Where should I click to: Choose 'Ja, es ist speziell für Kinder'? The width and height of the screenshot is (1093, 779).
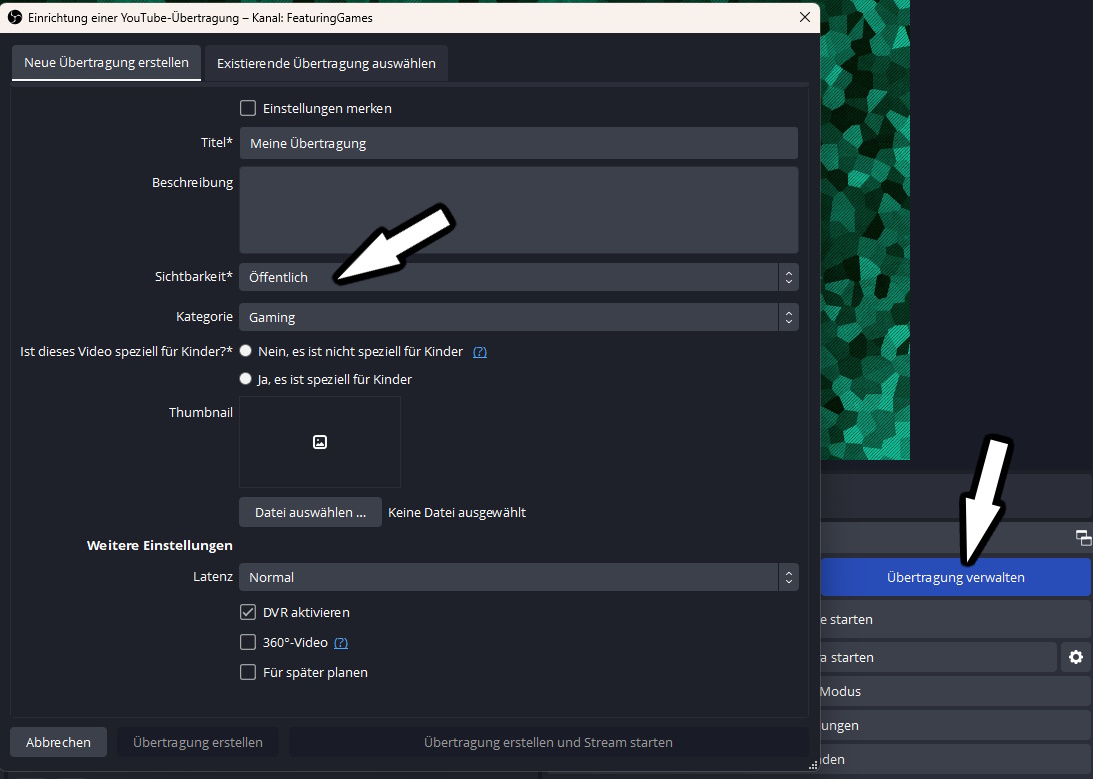coord(245,379)
